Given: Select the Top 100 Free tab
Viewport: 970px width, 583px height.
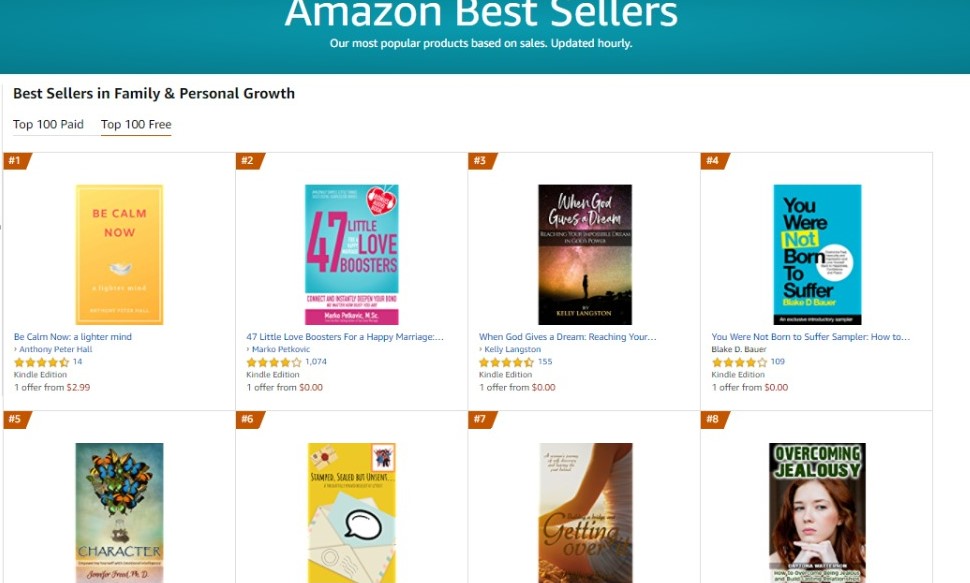Looking at the screenshot, I should click(136, 125).
